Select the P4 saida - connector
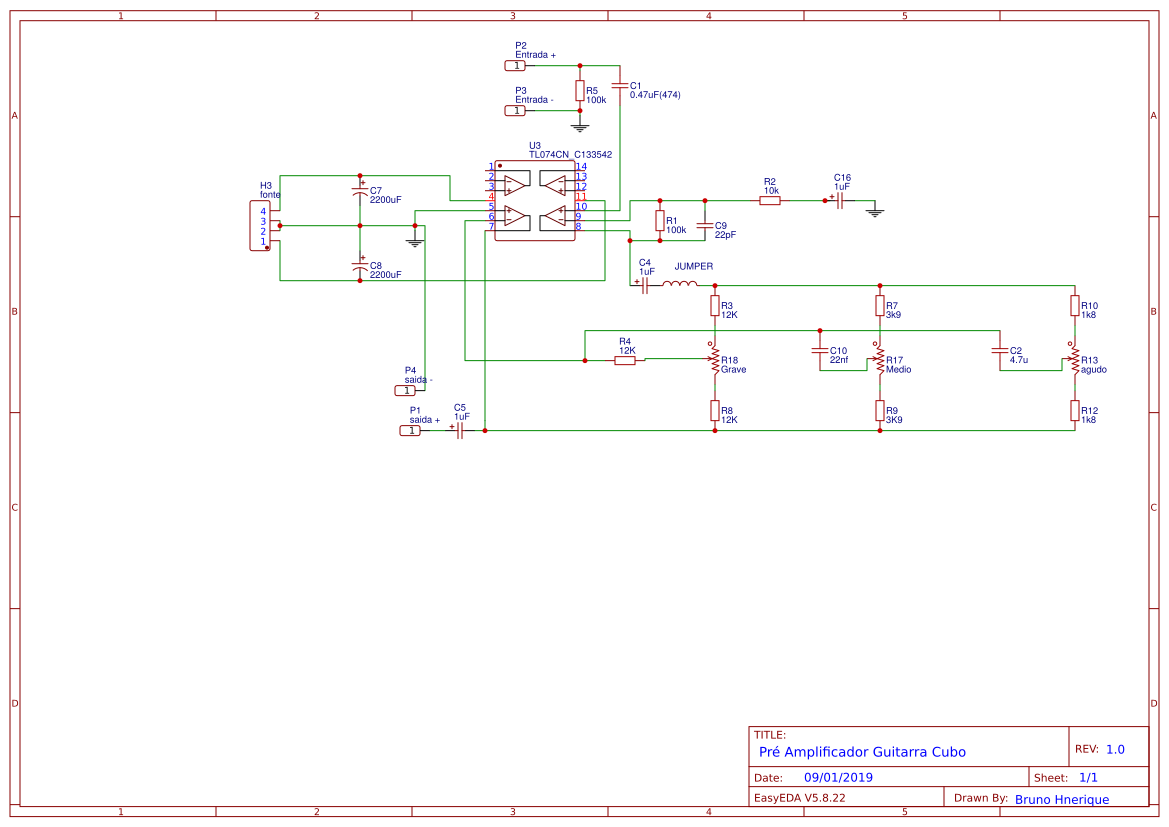Viewport: 1169px width, 827px height. (405, 390)
